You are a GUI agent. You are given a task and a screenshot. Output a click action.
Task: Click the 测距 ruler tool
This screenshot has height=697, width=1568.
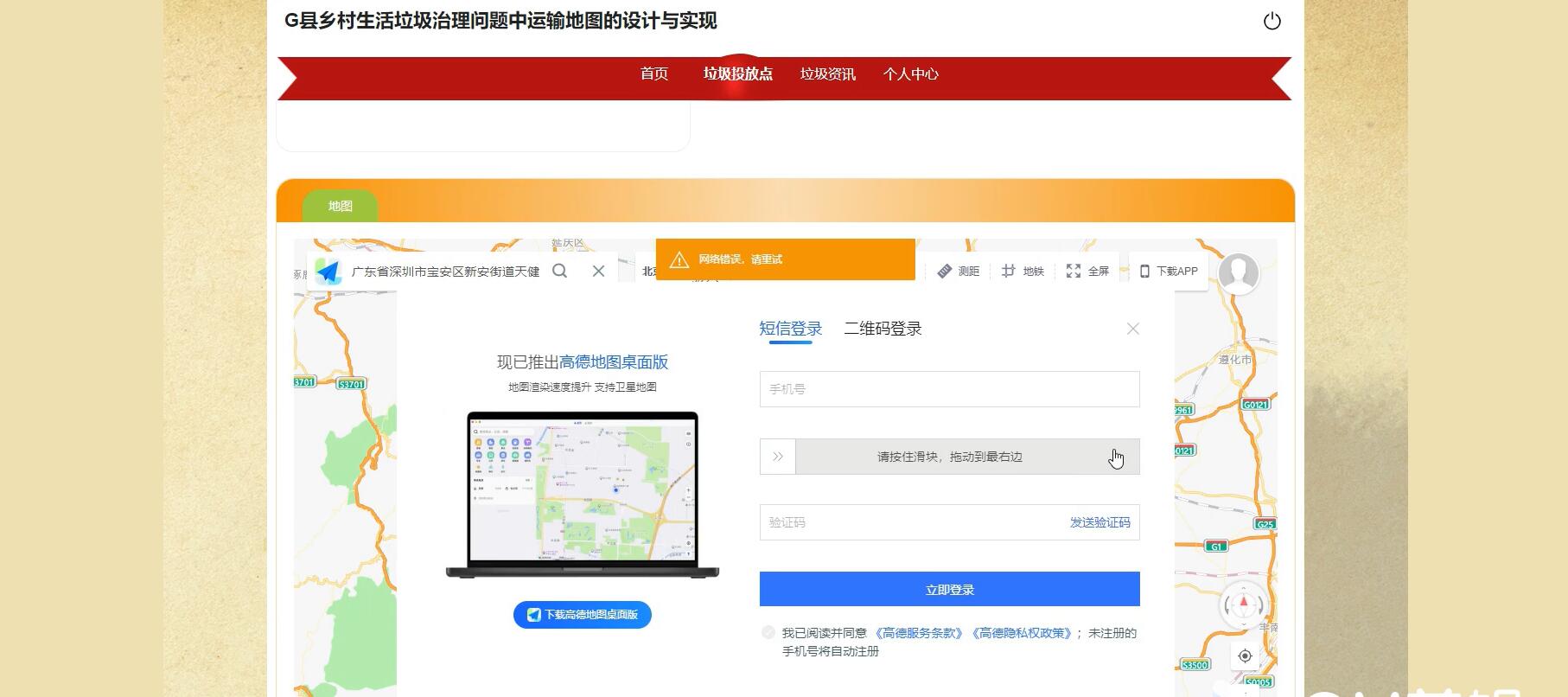(959, 271)
